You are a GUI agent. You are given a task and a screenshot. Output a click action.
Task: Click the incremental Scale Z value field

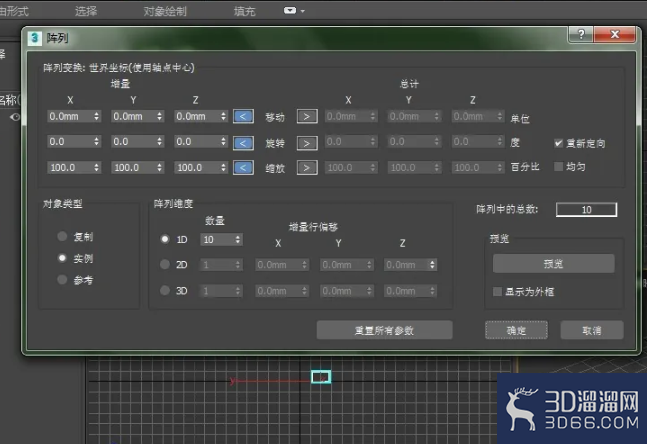click(197, 168)
